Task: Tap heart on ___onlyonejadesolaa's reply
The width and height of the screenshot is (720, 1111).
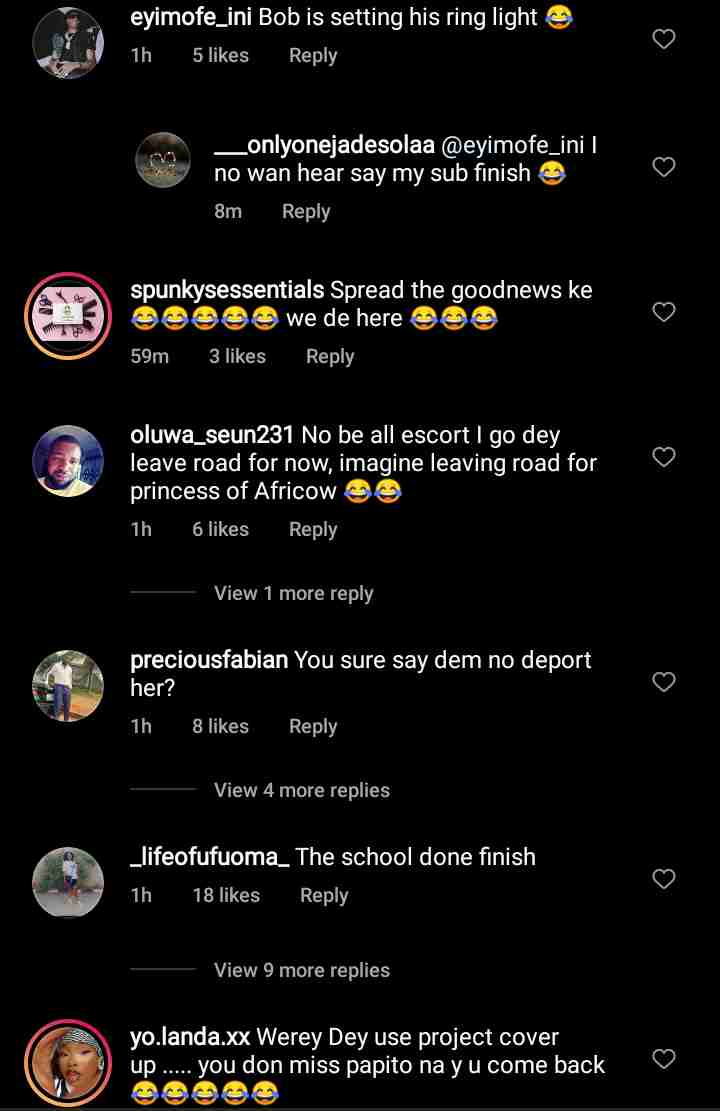Action: (664, 167)
